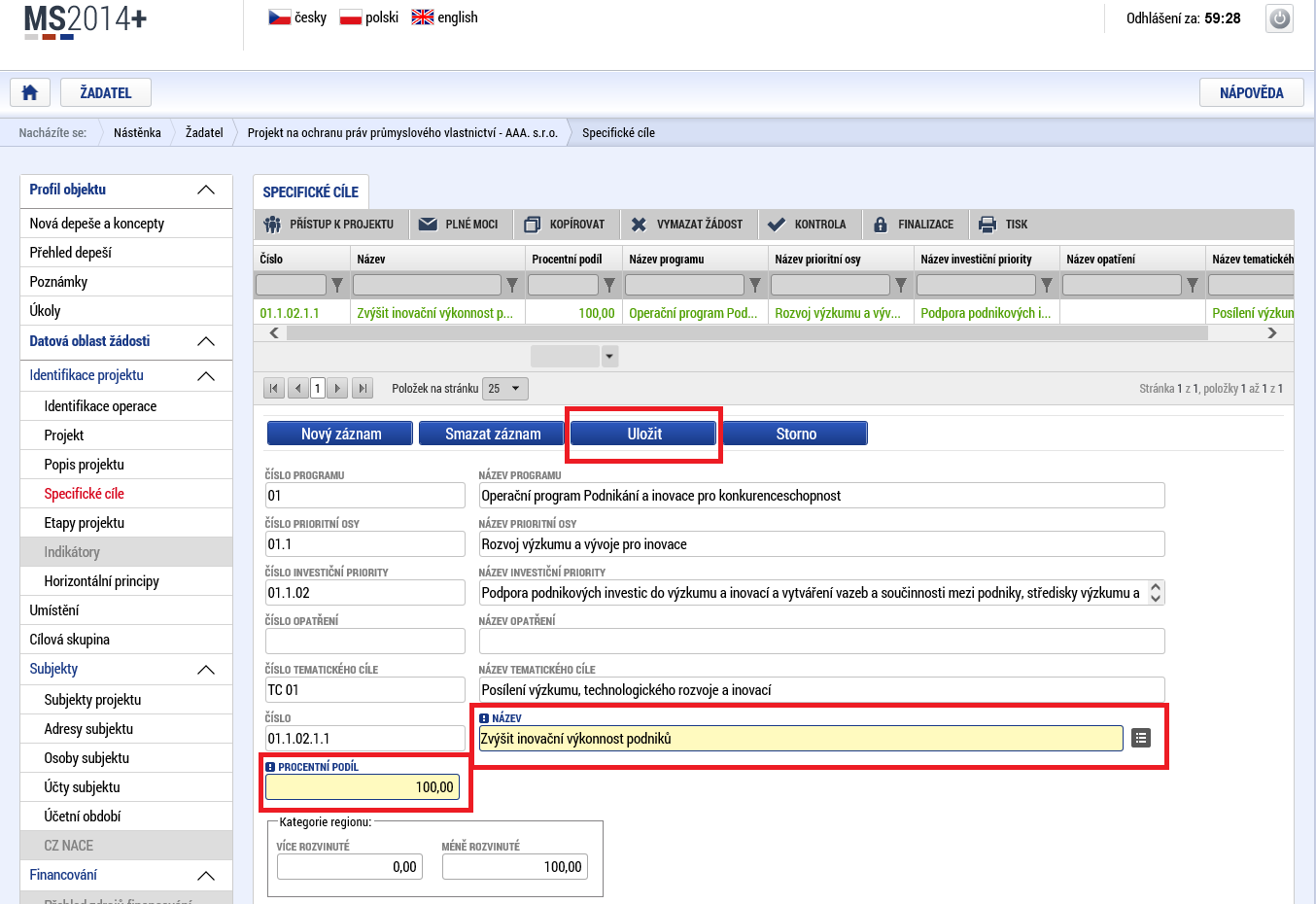The height and width of the screenshot is (904, 1316).
Task: Click Uložit button
Action: (x=643, y=434)
